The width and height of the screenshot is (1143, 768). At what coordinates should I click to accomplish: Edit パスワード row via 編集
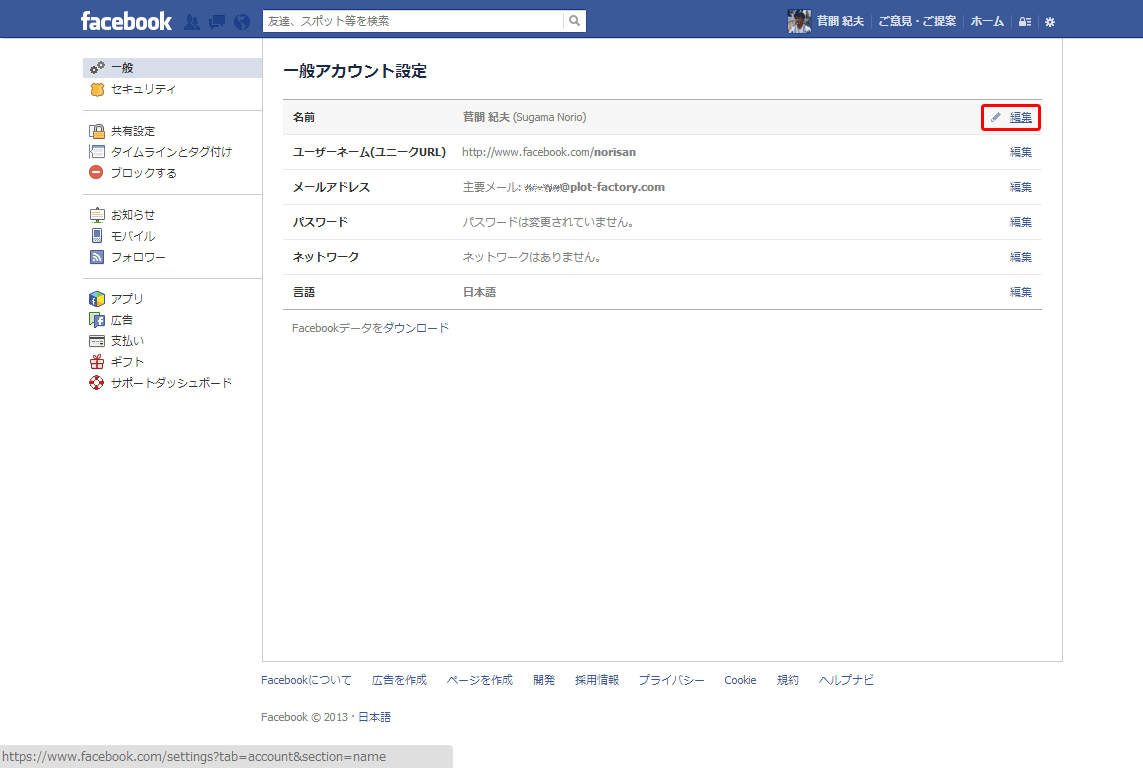[1021, 222]
